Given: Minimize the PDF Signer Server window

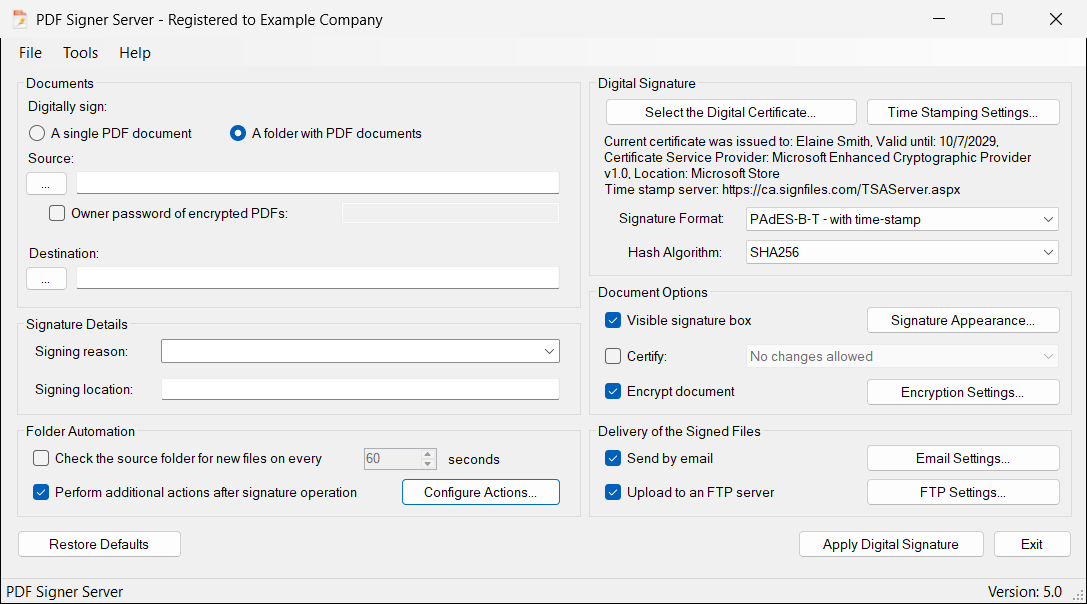Looking at the screenshot, I should pos(939,19).
